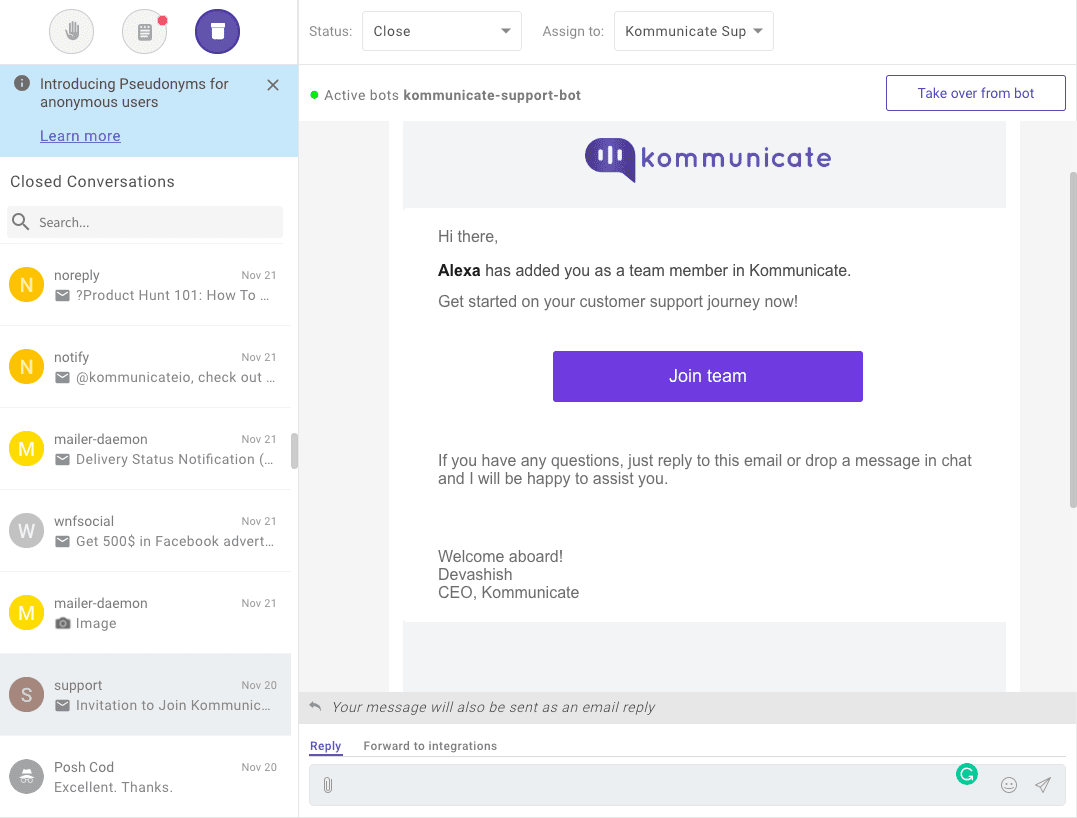
Task: Click the mail icon beside Invitation to Join
Action: pyautogui.click(x=63, y=705)
